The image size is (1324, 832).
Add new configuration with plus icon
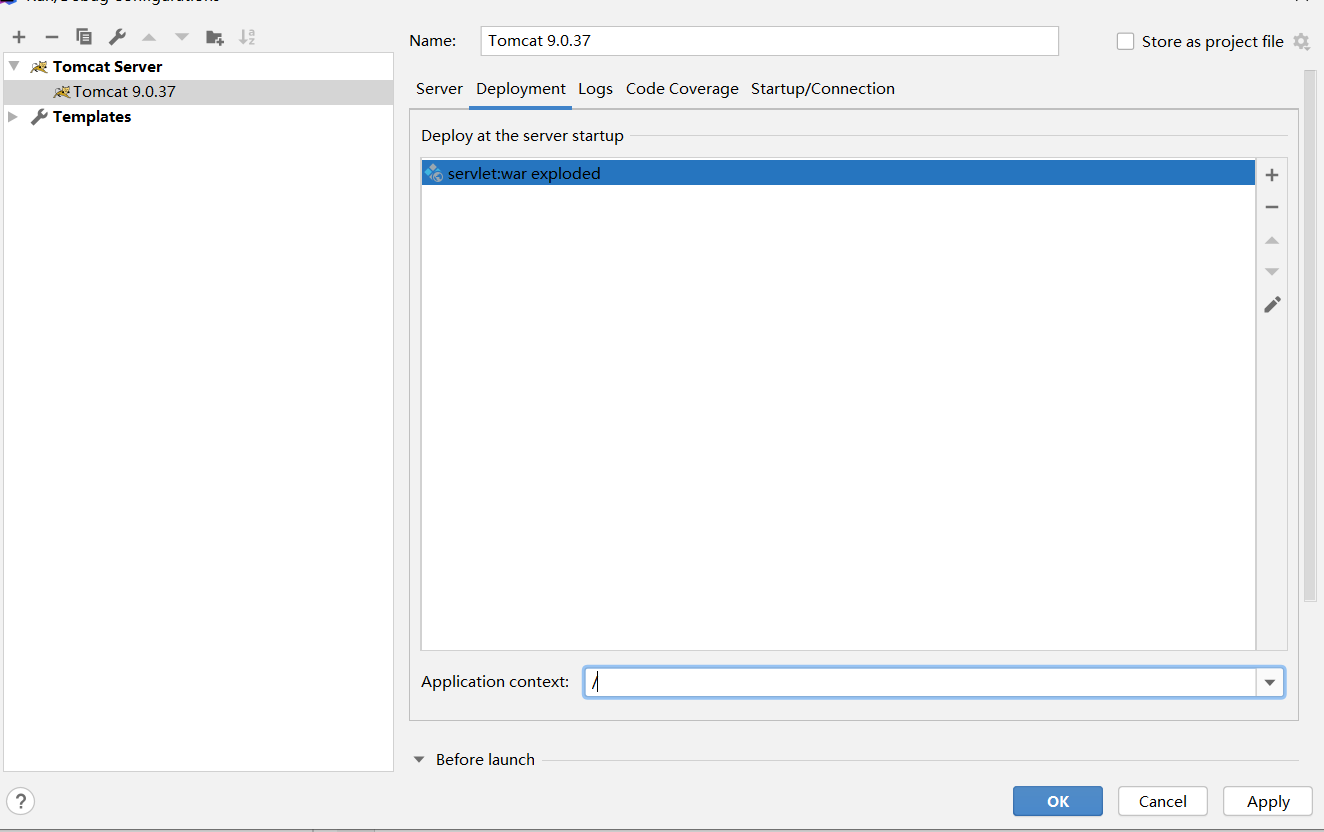(19, 37)
